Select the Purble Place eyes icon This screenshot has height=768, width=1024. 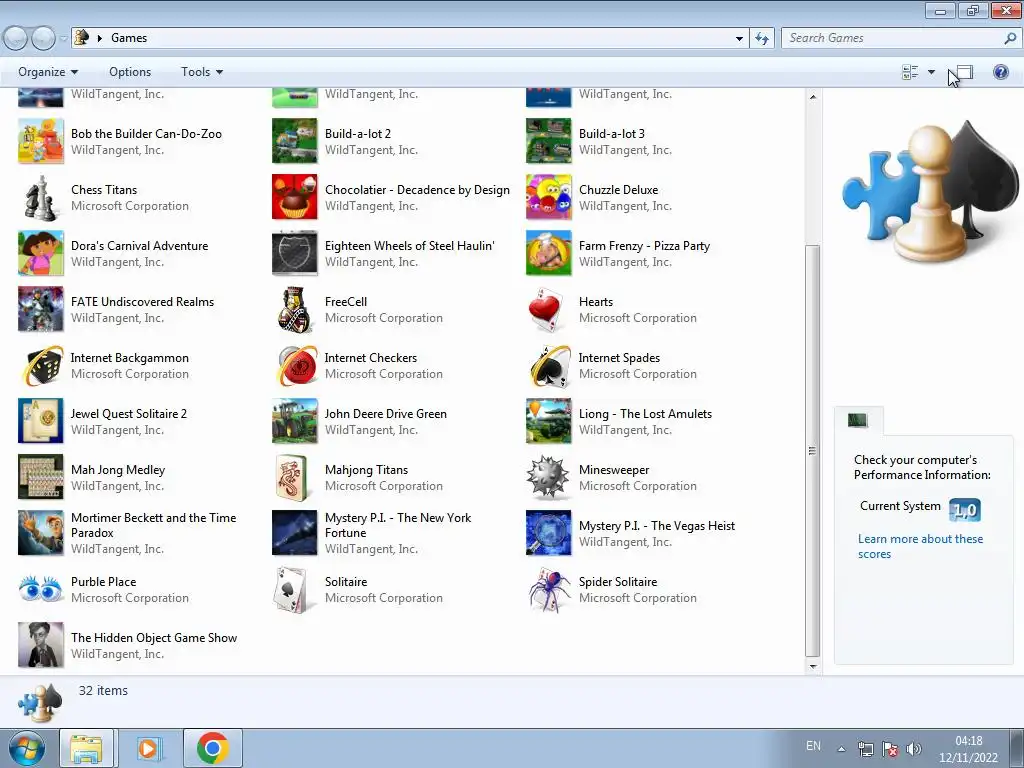click(40, 590)
